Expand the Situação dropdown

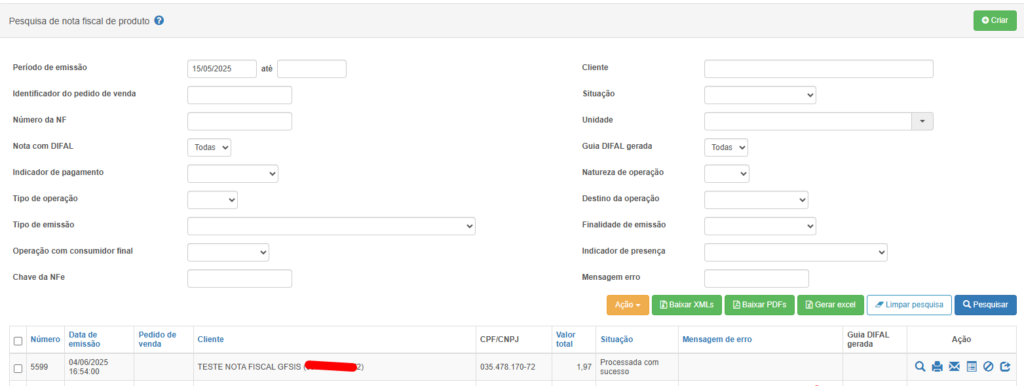click(760, 95)
